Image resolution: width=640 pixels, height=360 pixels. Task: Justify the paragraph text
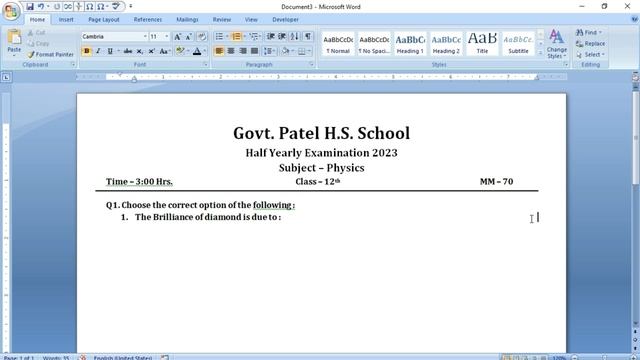tap(255, 51)
